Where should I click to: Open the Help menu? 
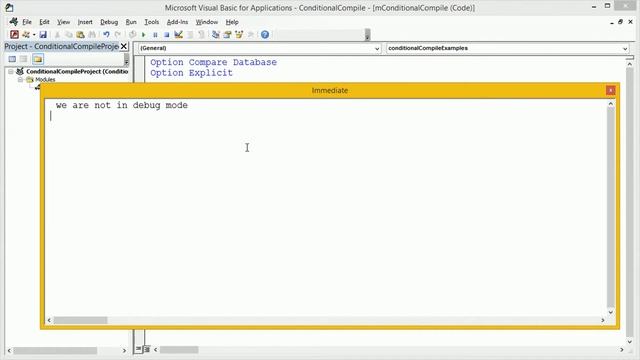232,22
